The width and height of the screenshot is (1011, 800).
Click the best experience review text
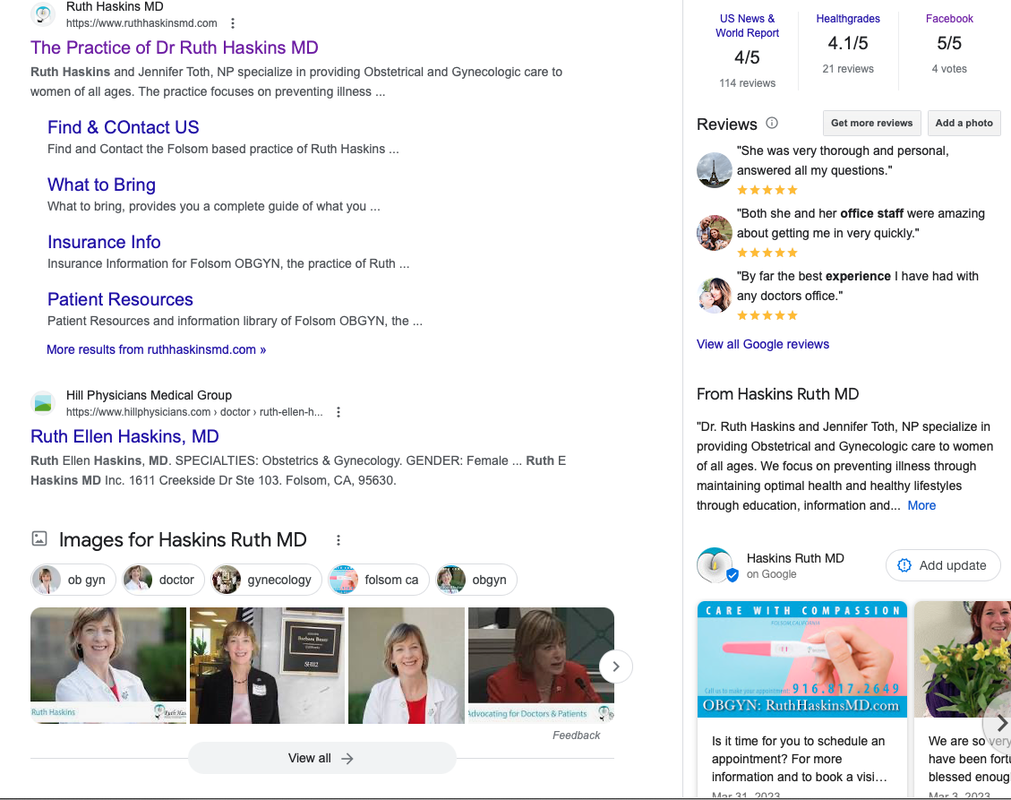coord(858,286)
